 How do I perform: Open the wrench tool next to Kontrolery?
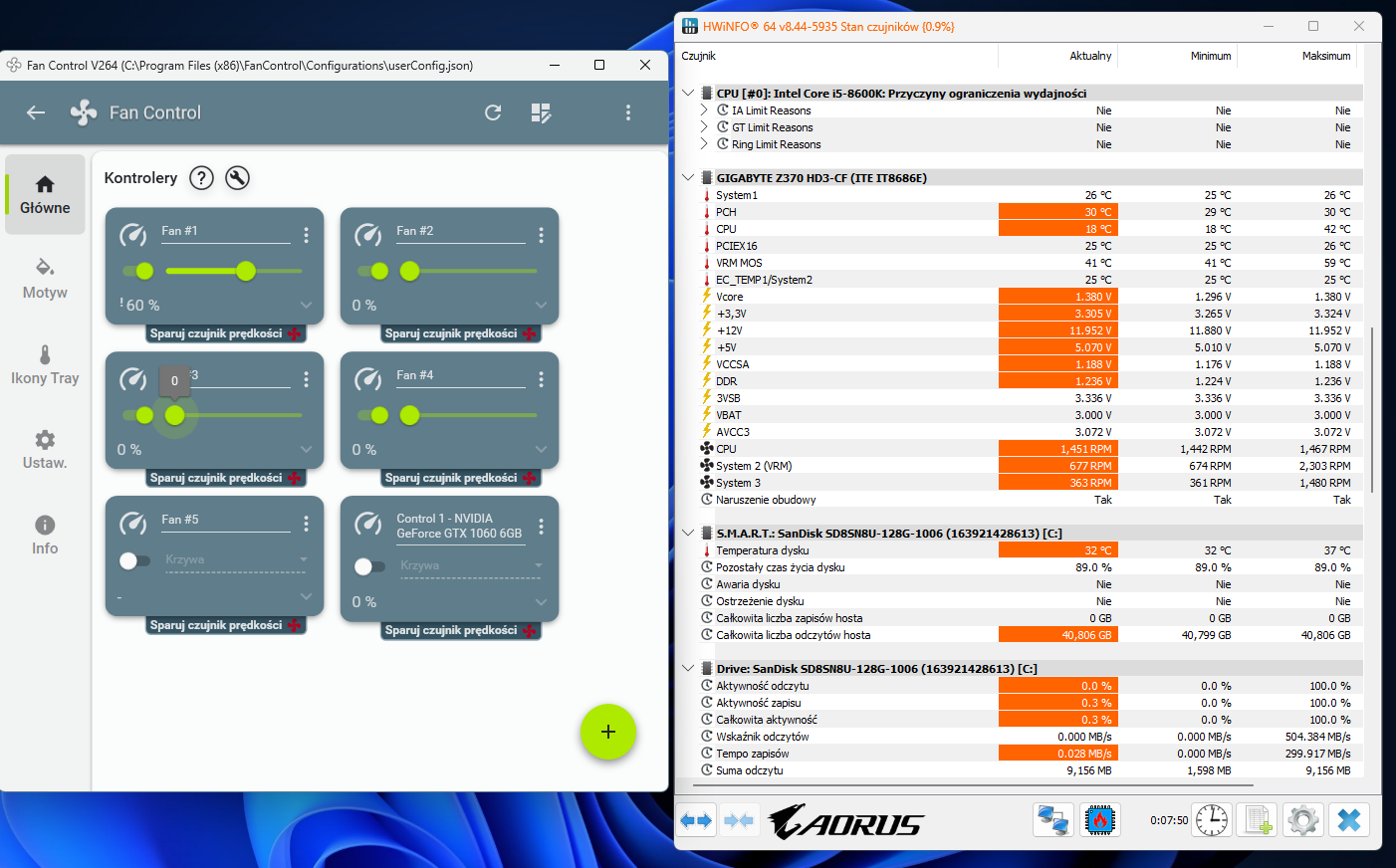237,178
